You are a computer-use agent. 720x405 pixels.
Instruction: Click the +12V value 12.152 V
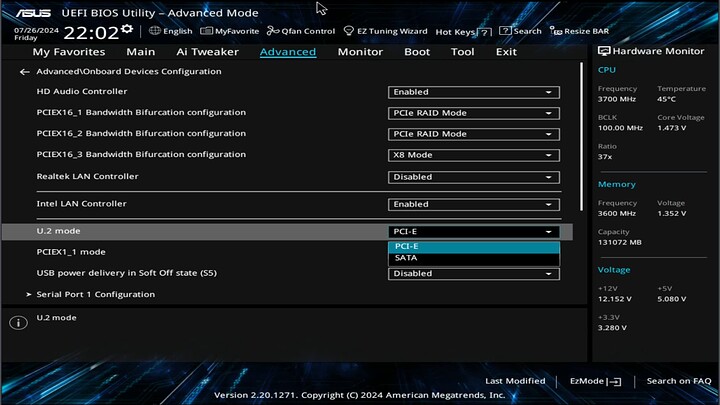[x=614, y=299]
